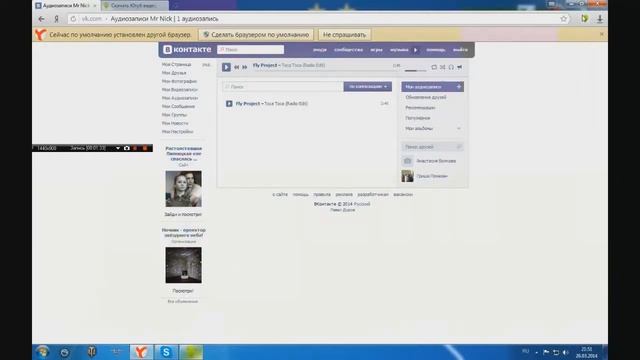Click Сделать браузером по умолчанию button
Image resolution: width=640 pixels, height=360 pixels.
pos(256,35)
